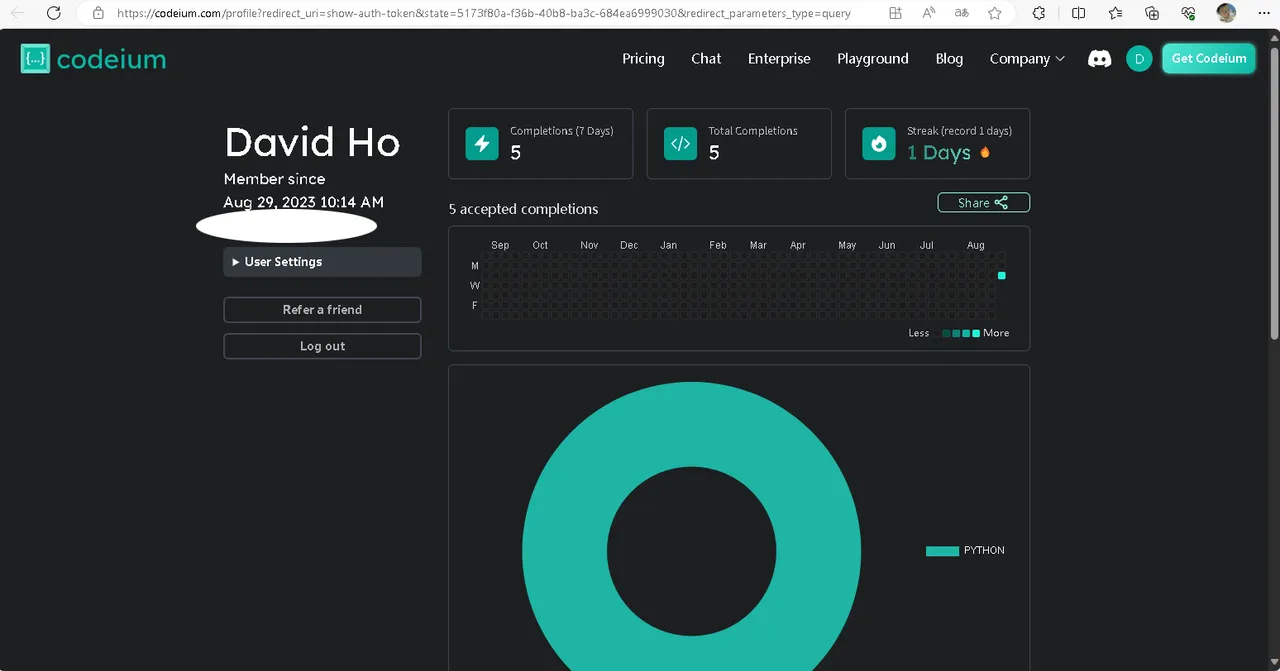Click the Translate page icon
The height and width of the screenshot is (671, 1280).
click(x=962, y=13)
